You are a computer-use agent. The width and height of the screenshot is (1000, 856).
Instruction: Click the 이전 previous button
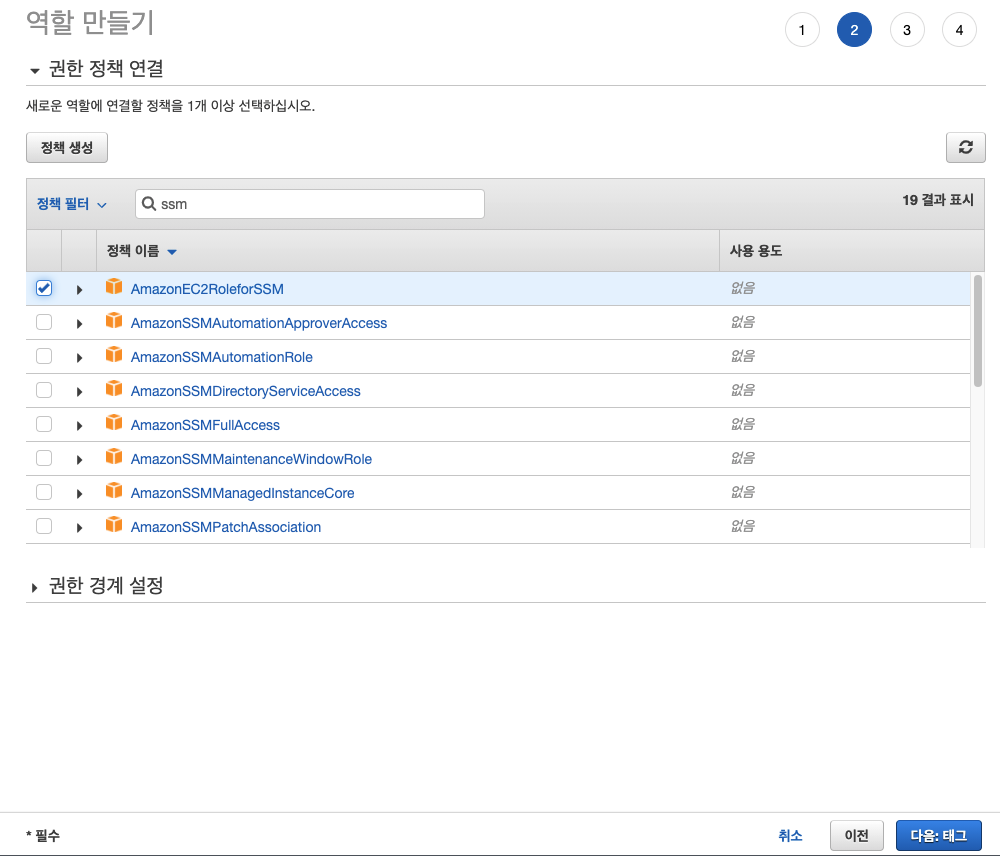857,836
